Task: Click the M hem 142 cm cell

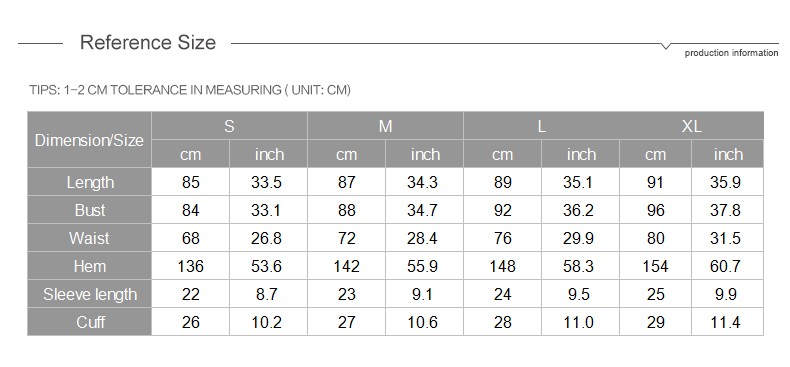Action: coord(347,266)
